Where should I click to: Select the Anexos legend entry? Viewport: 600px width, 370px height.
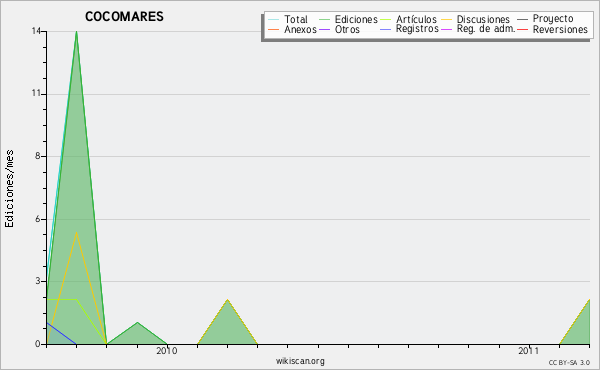click(293, 29)
